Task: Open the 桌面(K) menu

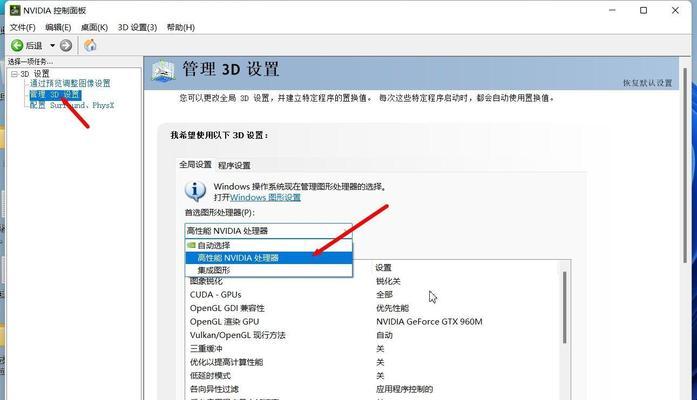Action: [94, 28]
